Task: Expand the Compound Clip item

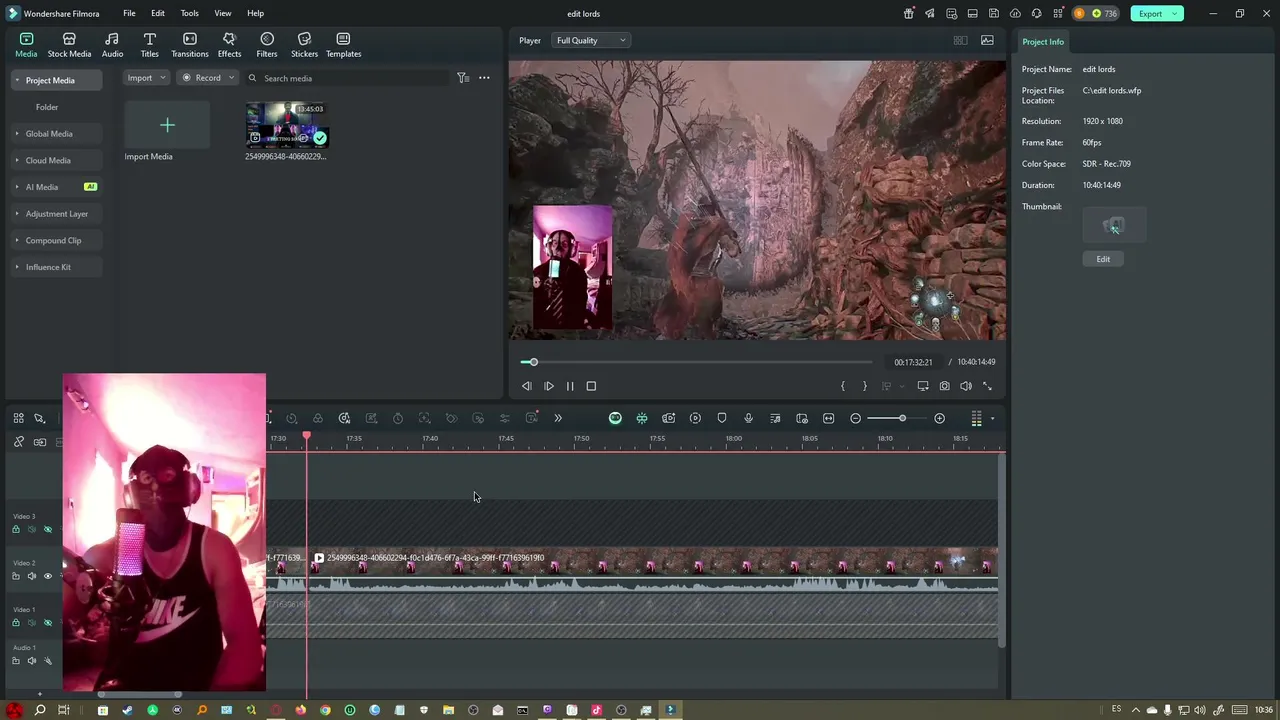Action: [x=17, y=240]
